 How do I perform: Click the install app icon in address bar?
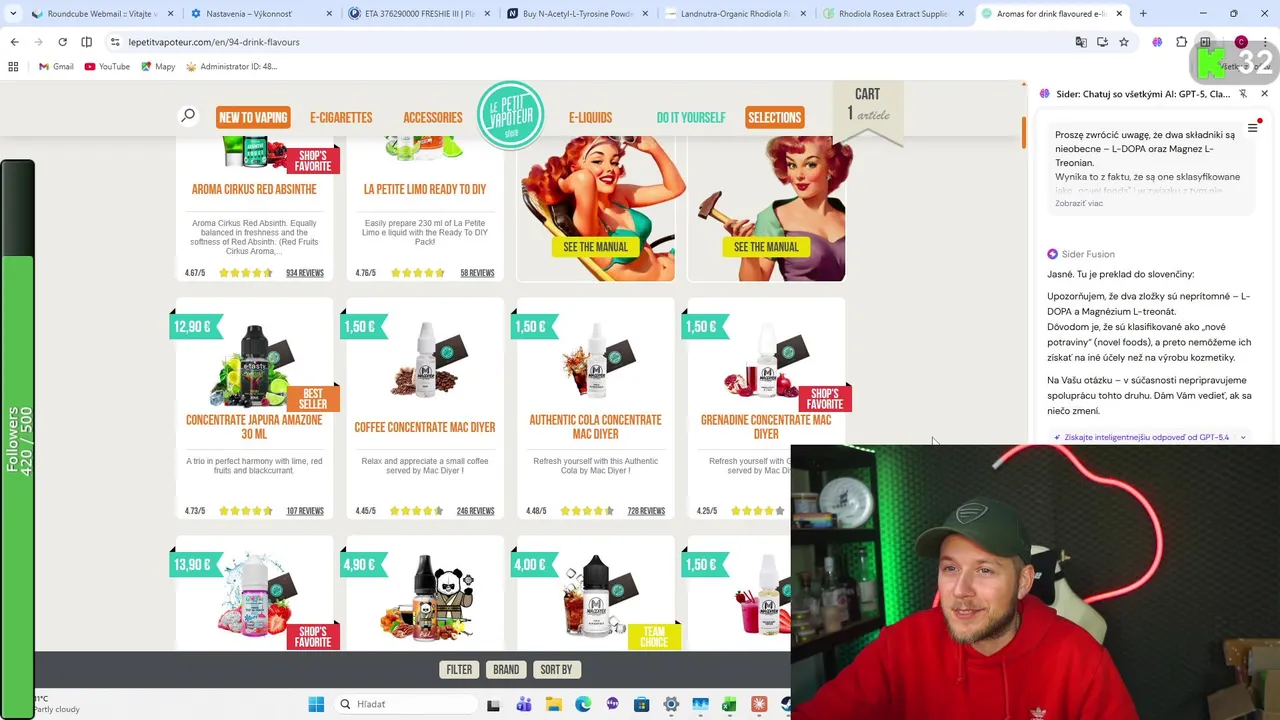tap(1102, 42)
